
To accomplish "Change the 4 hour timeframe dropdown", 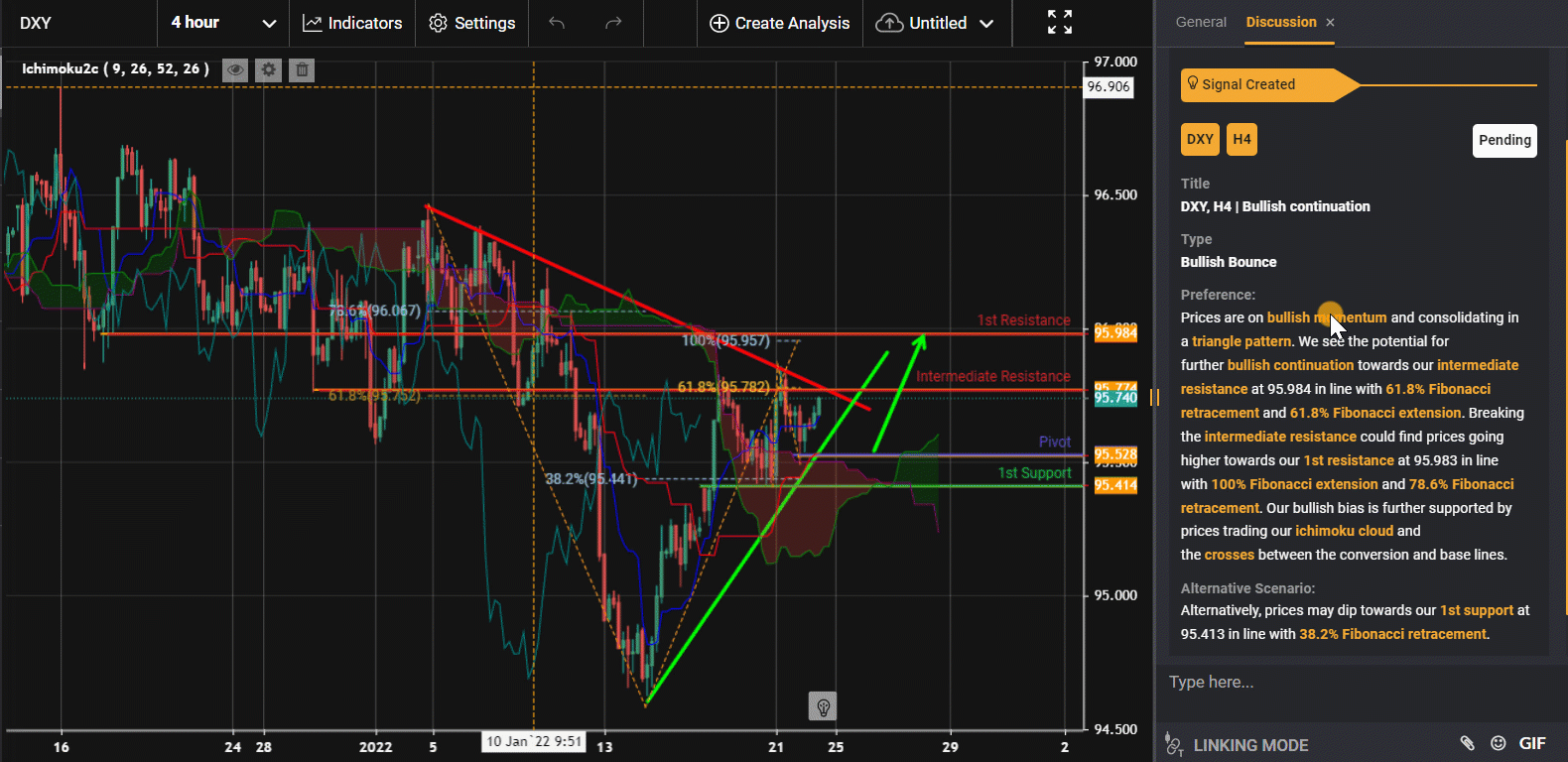I will 223,23.
